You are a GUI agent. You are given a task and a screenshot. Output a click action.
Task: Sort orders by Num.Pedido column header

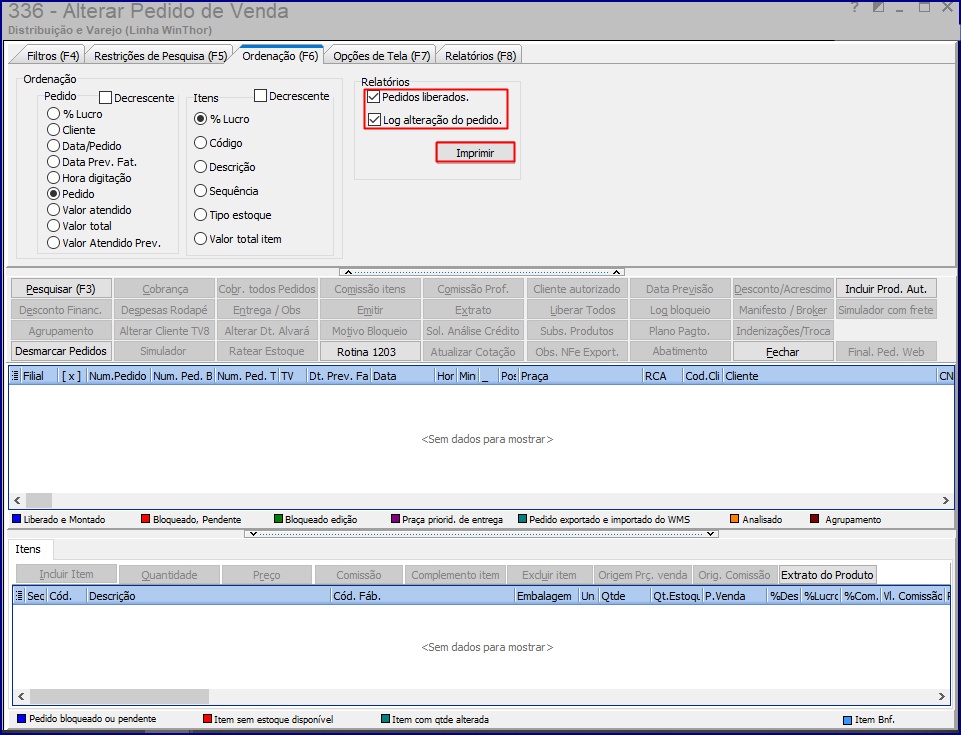pos(118,376)
